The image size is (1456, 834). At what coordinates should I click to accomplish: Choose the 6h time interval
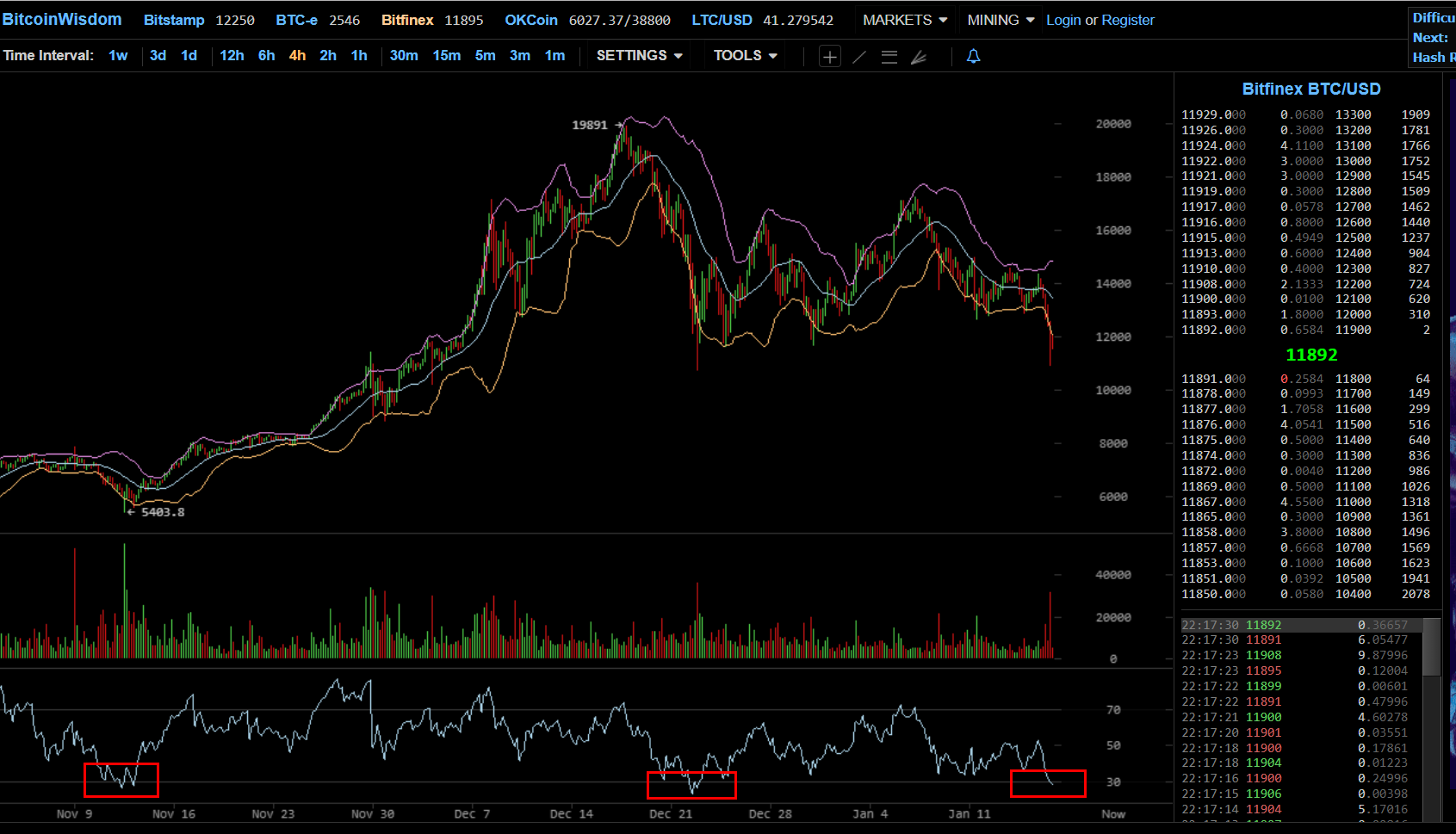pos(267,55)
